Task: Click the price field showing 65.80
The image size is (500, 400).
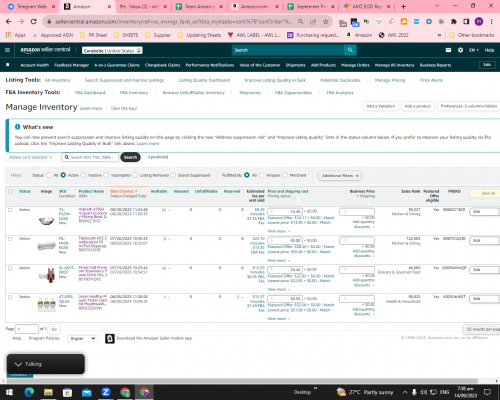Action: click(285, 240)
